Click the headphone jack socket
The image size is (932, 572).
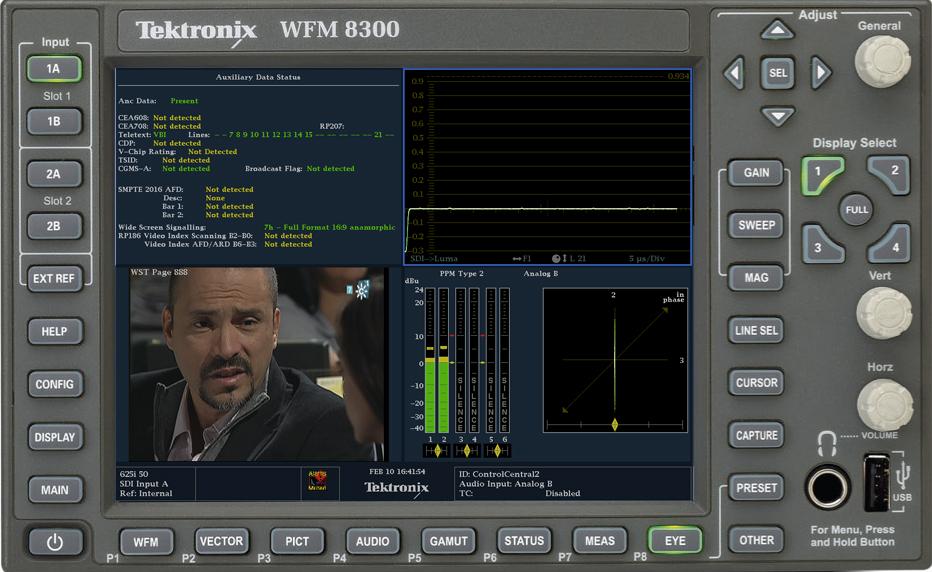(x=827, y=487)
